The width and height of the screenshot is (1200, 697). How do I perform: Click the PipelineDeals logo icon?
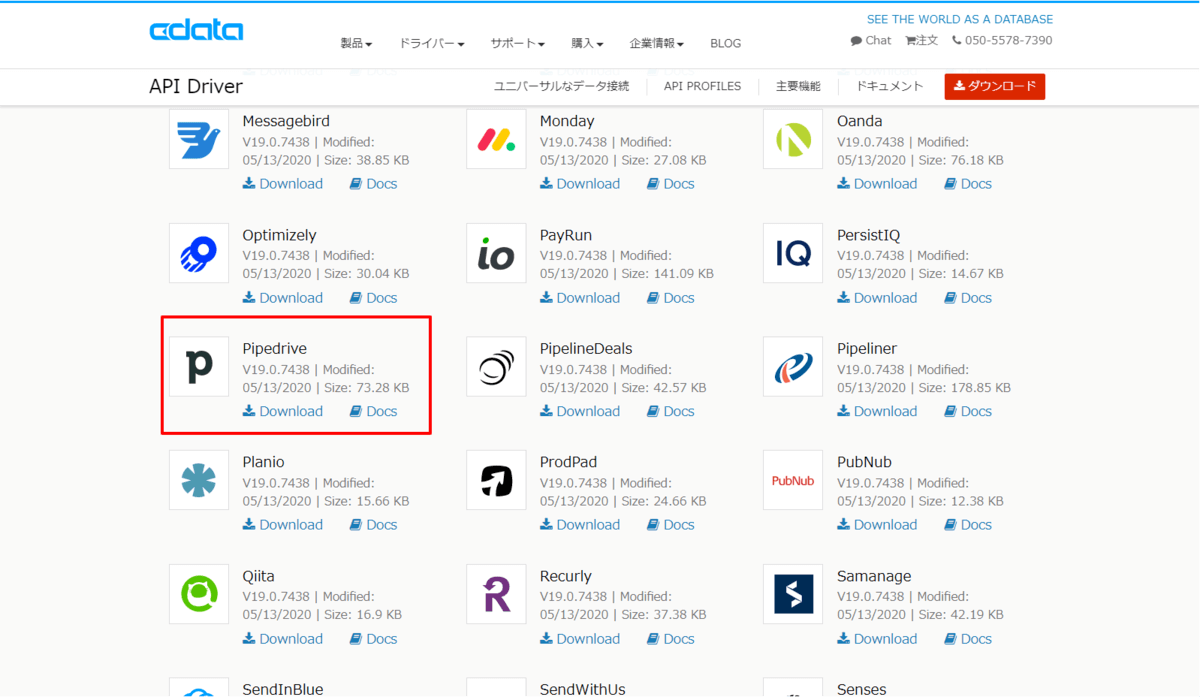(496, 367)
